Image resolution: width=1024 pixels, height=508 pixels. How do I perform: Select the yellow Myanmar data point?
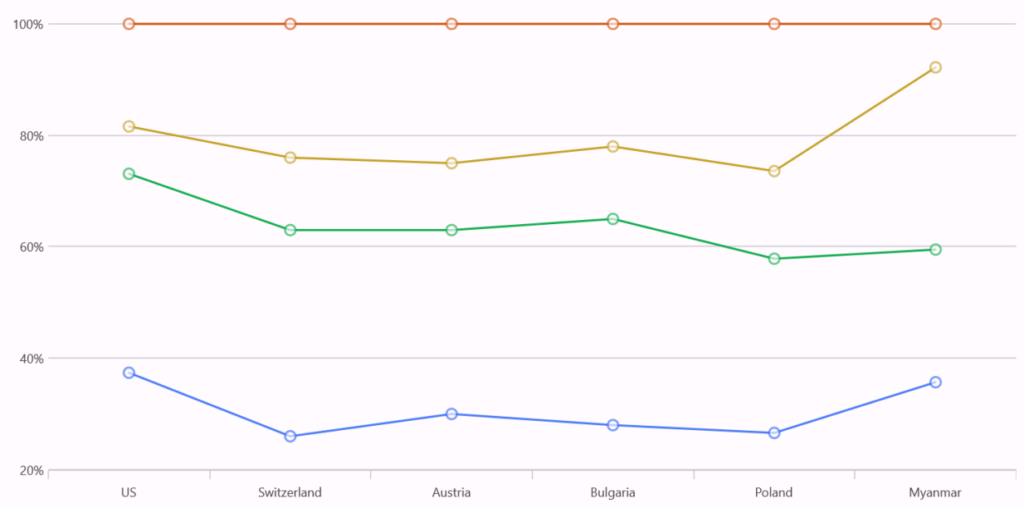click(935, 67)
